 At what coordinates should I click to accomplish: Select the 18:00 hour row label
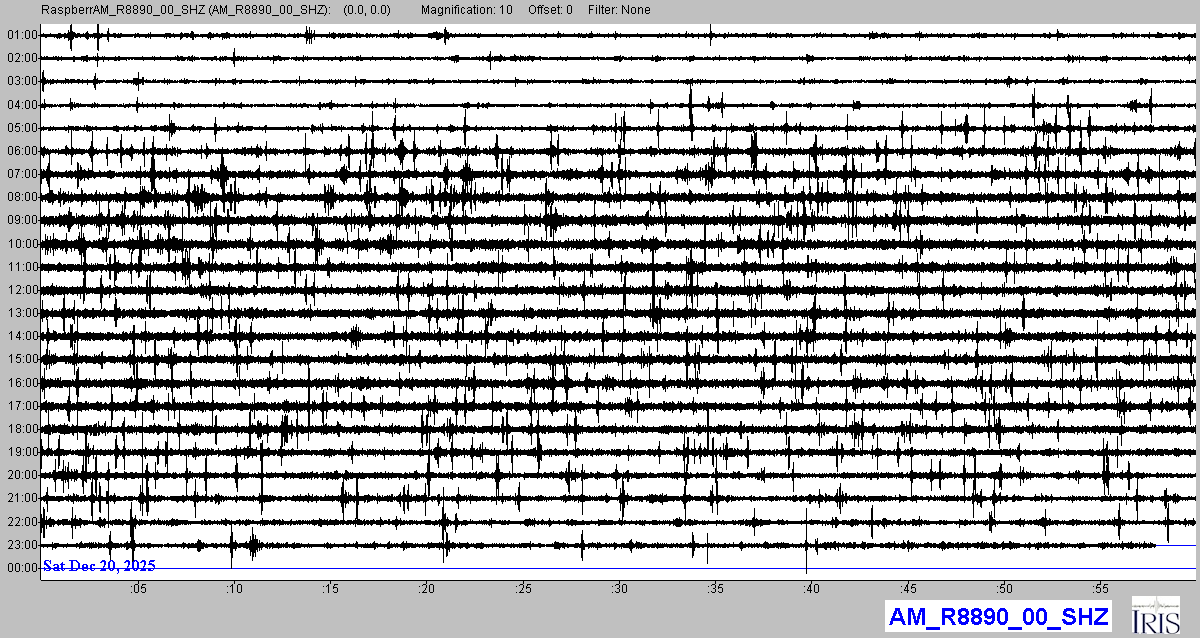(x=22, y=429)
